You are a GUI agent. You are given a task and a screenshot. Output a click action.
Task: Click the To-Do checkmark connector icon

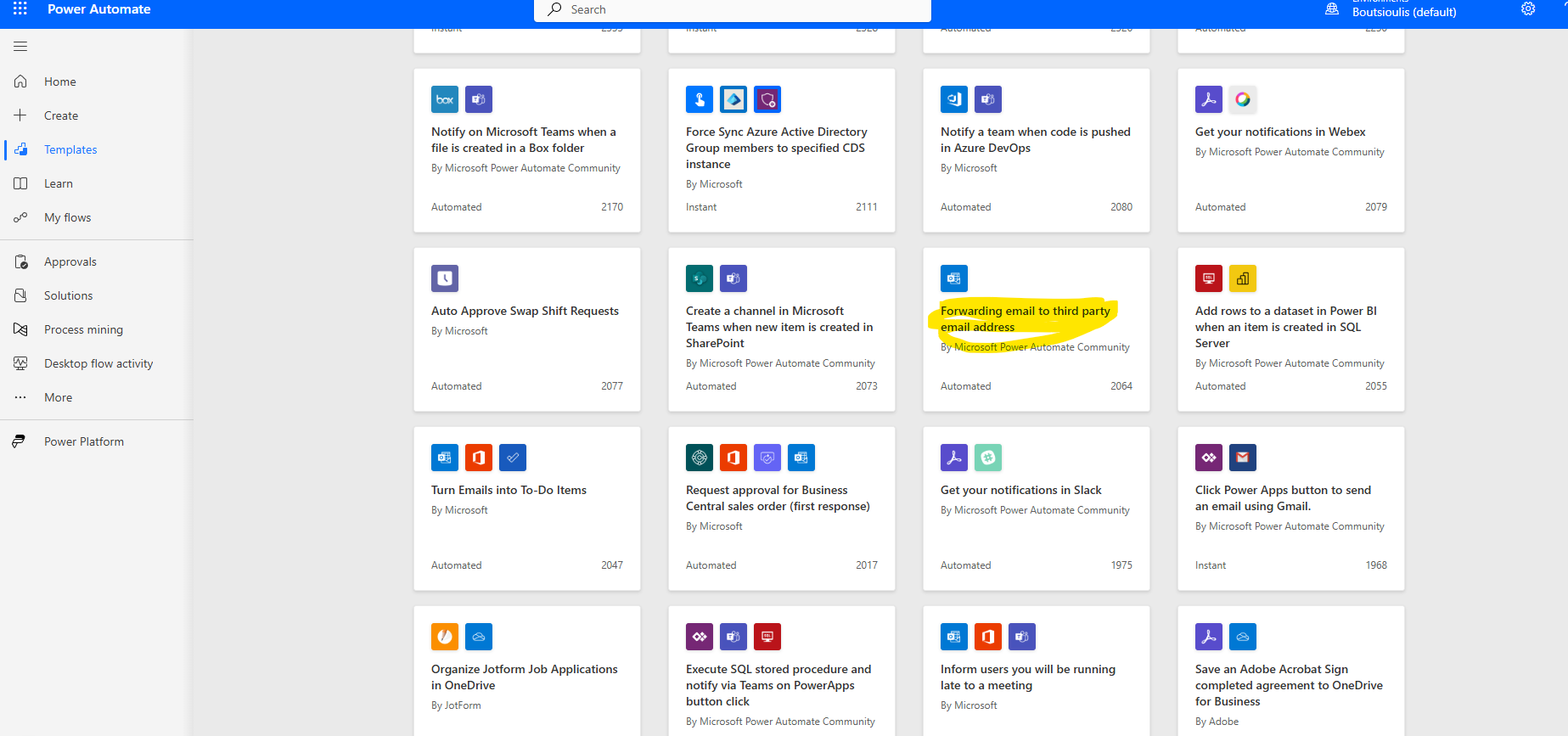coord(513,458)
